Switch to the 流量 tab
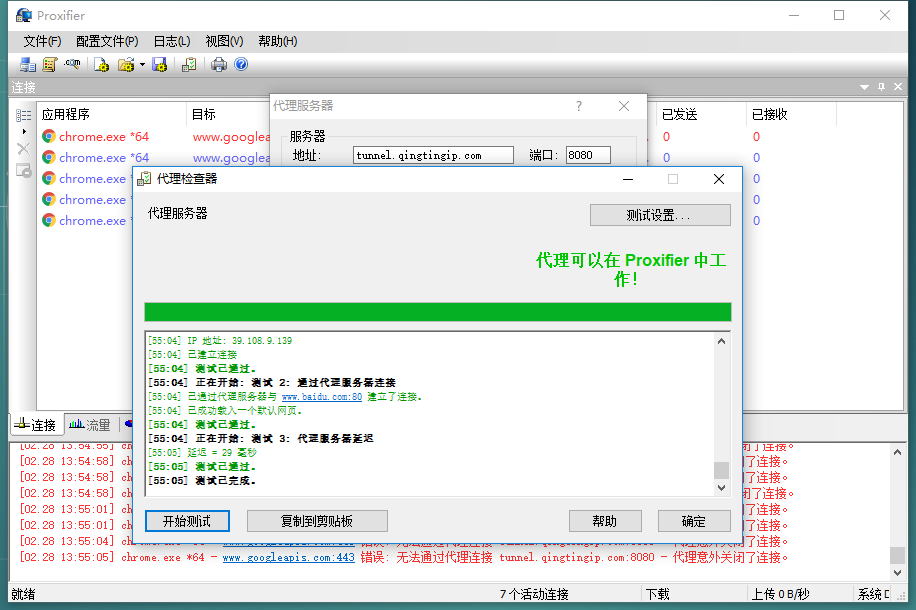 click(x=90, y=425)
